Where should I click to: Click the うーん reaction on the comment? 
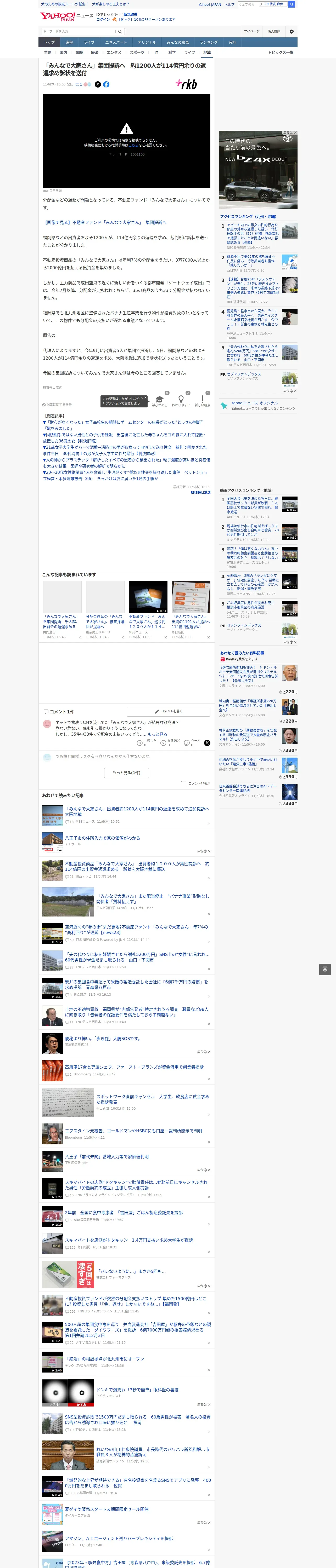(x=187, y=743)
